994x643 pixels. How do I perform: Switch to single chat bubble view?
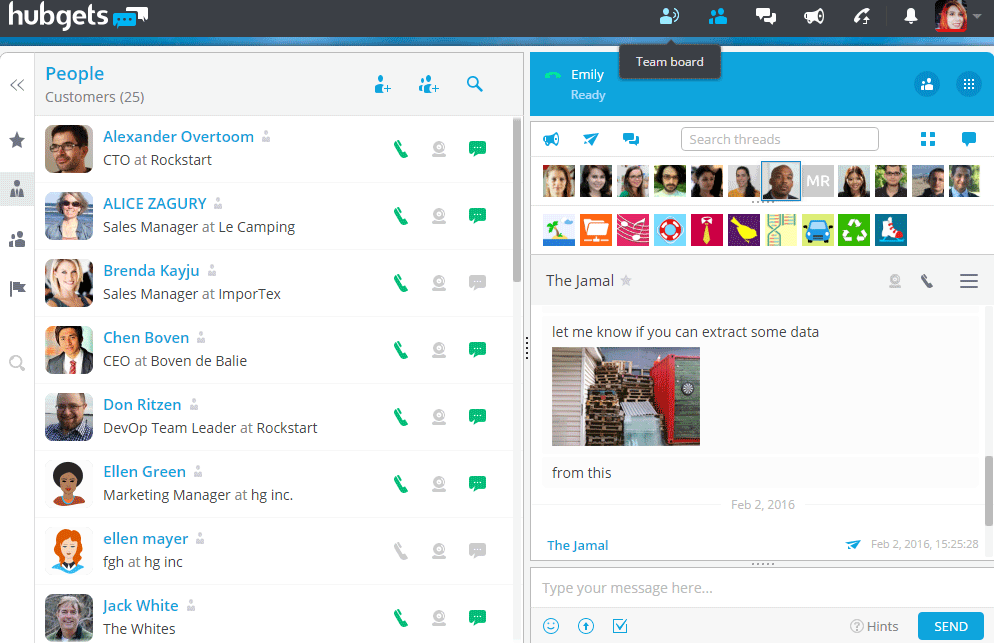tap(968, 139)
